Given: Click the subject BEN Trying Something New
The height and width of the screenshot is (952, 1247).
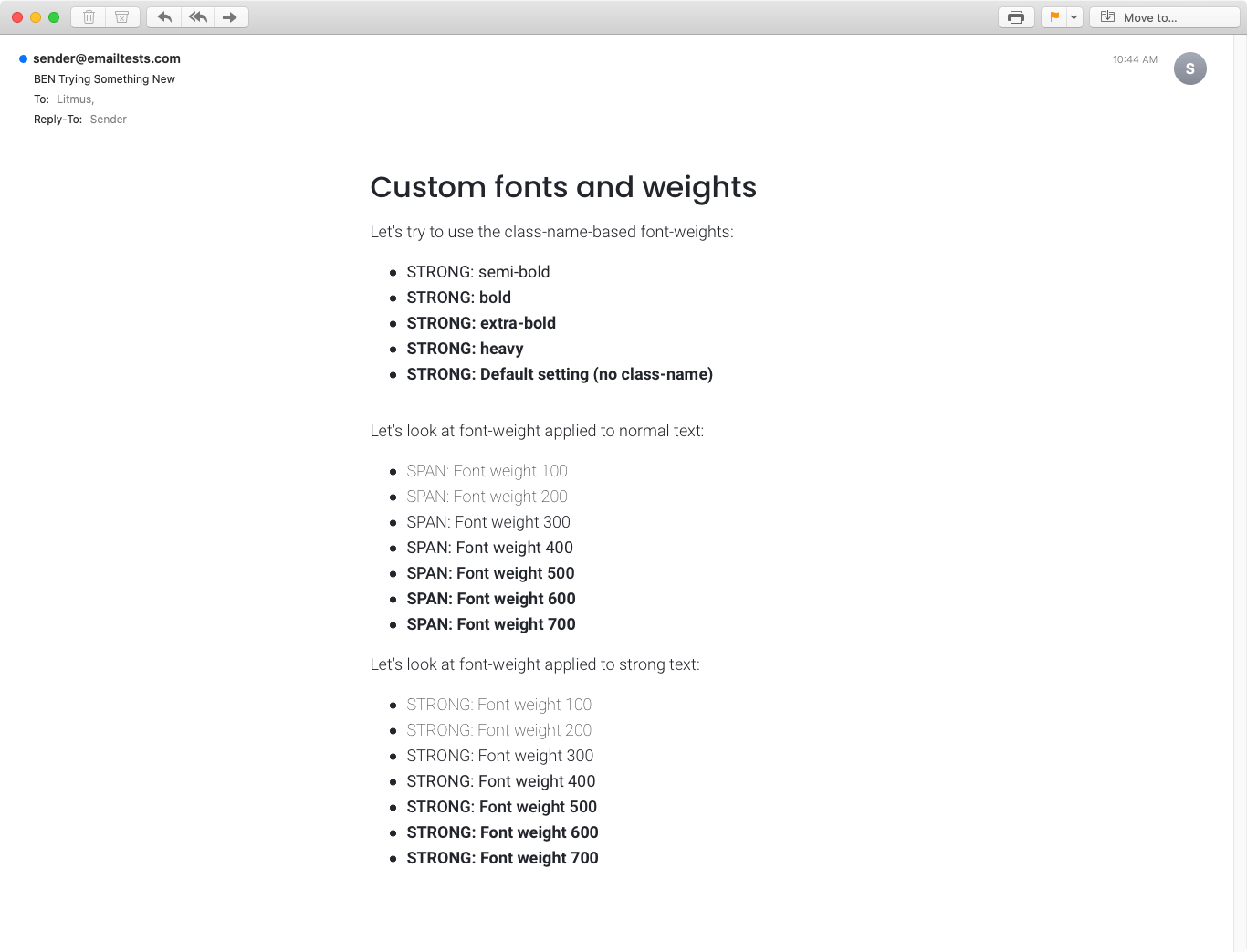Looking at the screenshot, I should (x=103, y=79).
